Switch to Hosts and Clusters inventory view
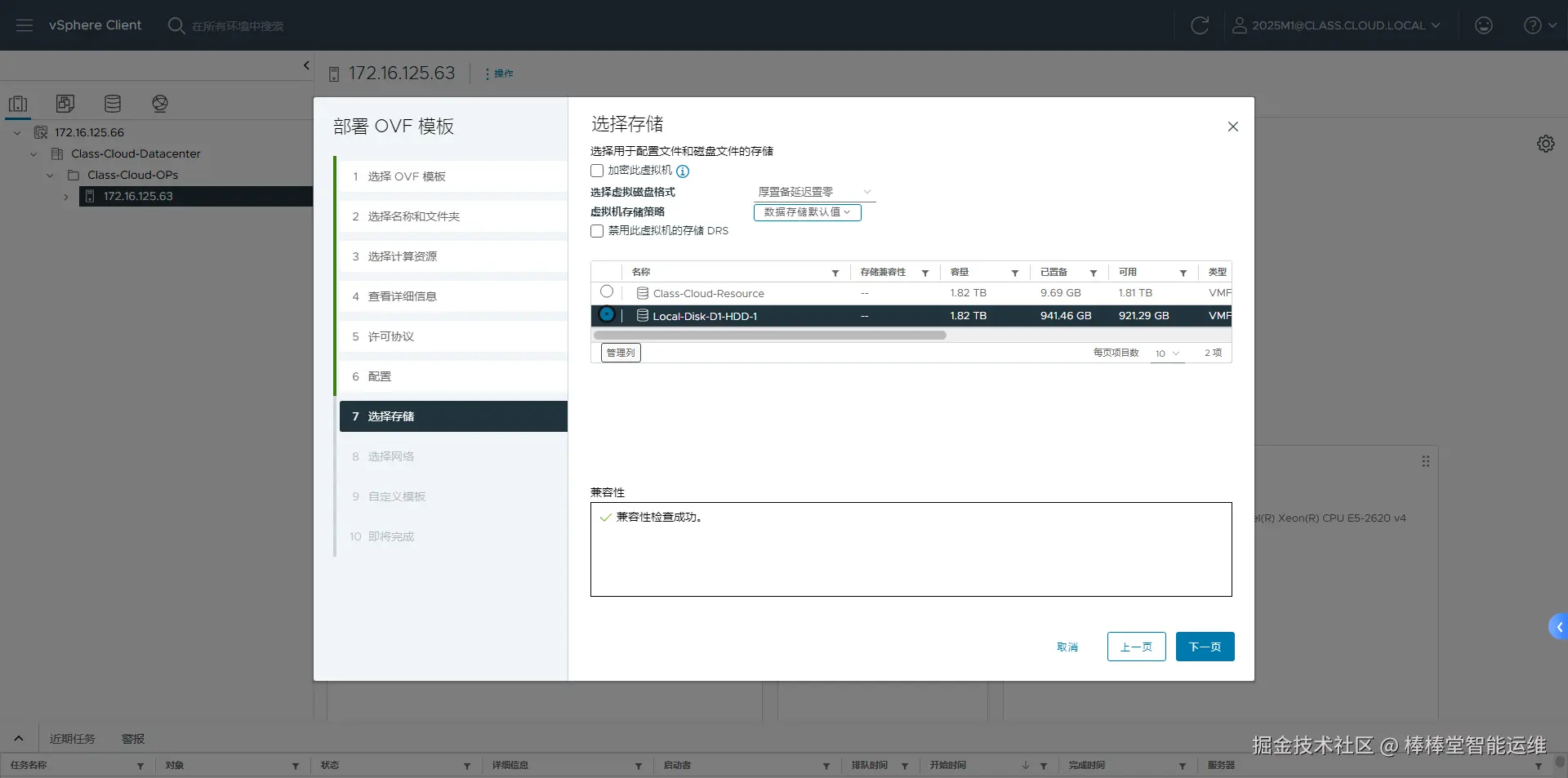The height and width of the screenshot is (778, 1568). coord(18,104)
